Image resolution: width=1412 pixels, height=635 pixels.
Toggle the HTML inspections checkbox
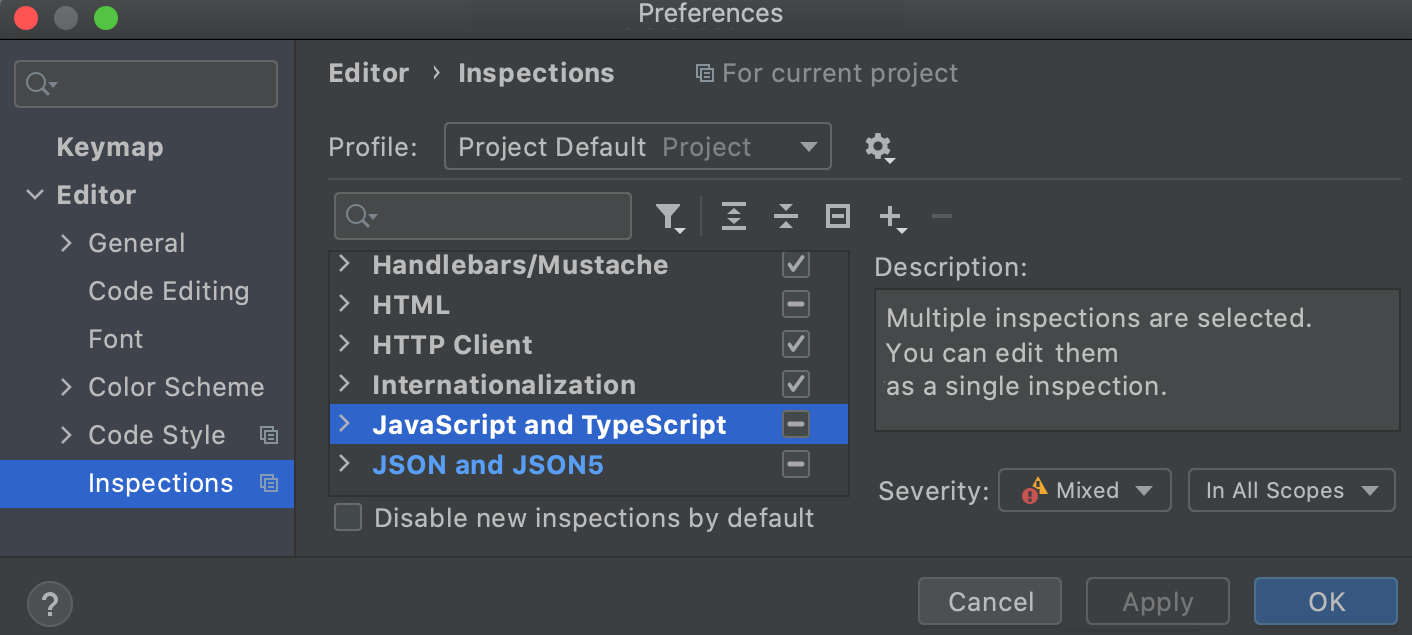point(795,304)
